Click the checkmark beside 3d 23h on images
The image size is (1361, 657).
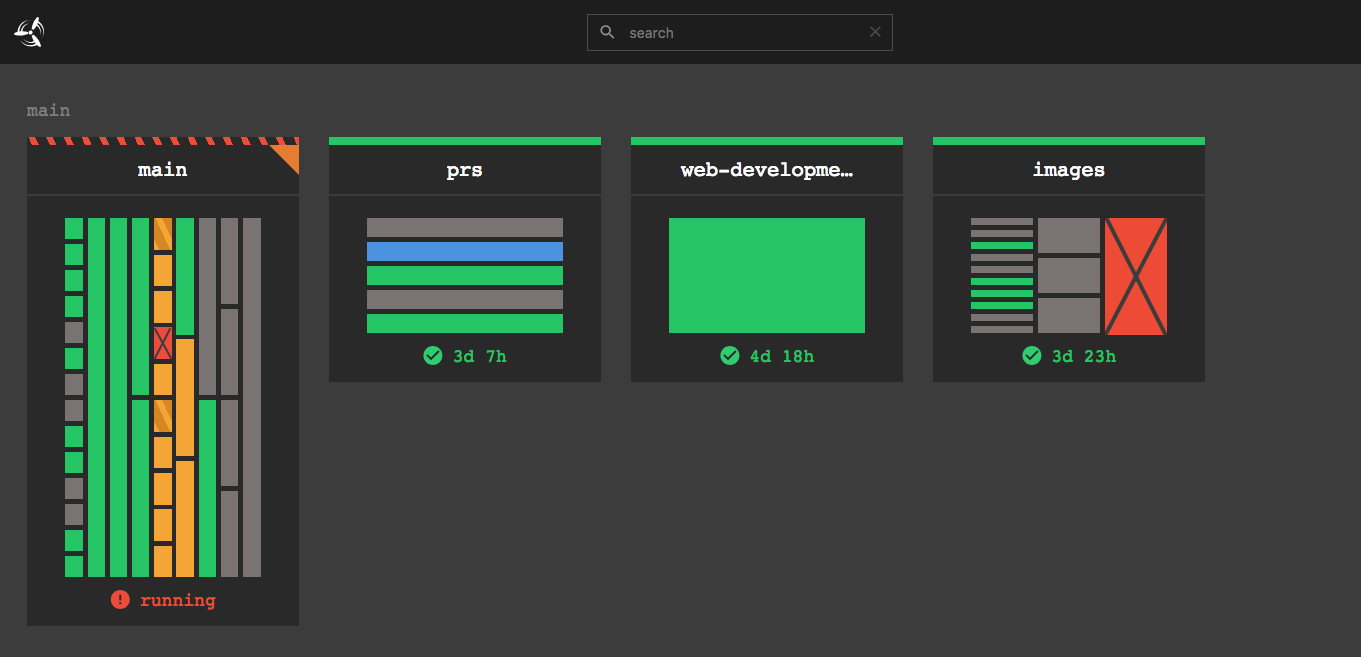(1031, 355)
